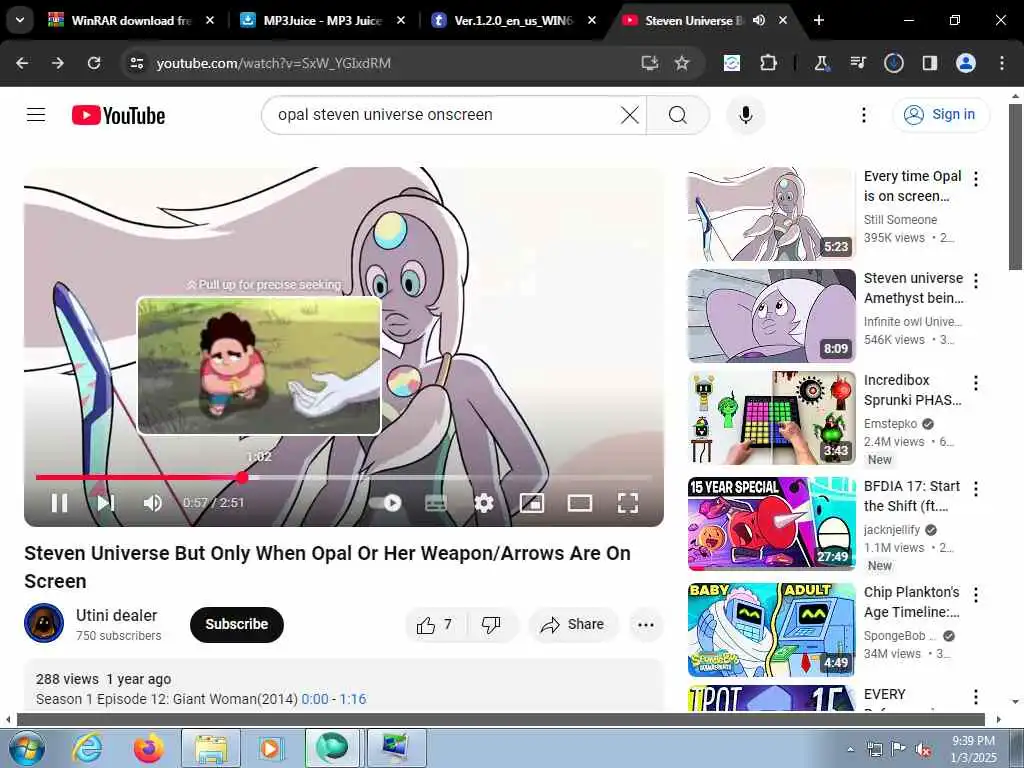Screen dimensions: 1024x768
Task: Open BFDIA 17 video thumbnail
Action: (771, 524)
